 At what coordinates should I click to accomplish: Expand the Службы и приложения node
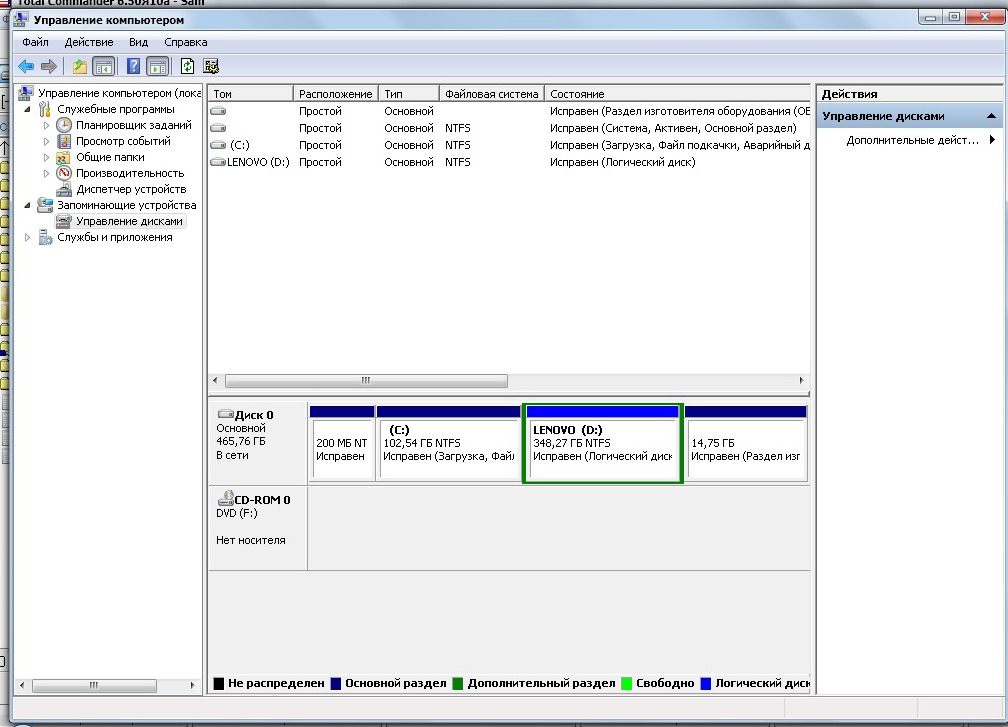tap(27, 237)
